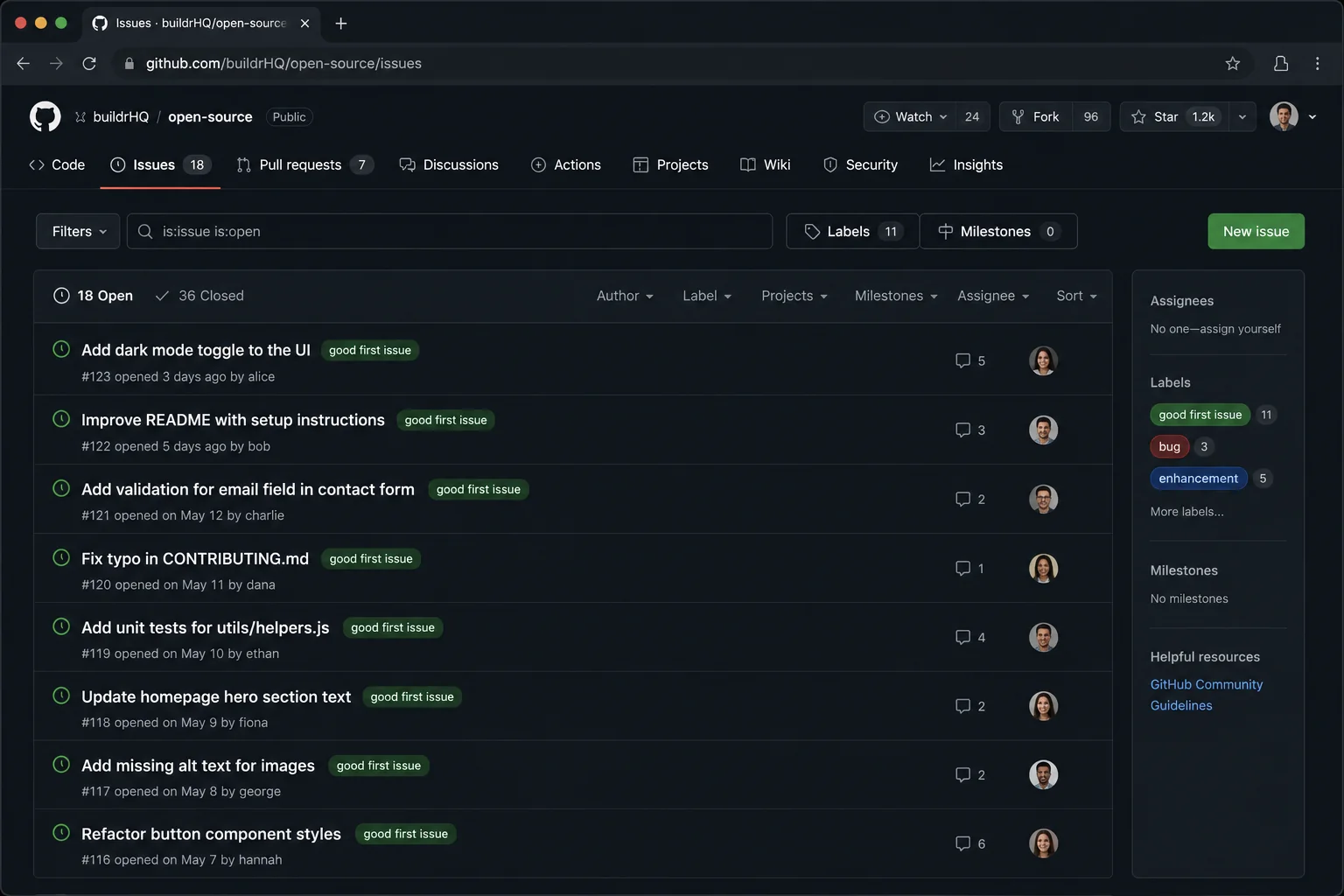
Task: Open a new browser tab
Action: [x=341, y=23]
